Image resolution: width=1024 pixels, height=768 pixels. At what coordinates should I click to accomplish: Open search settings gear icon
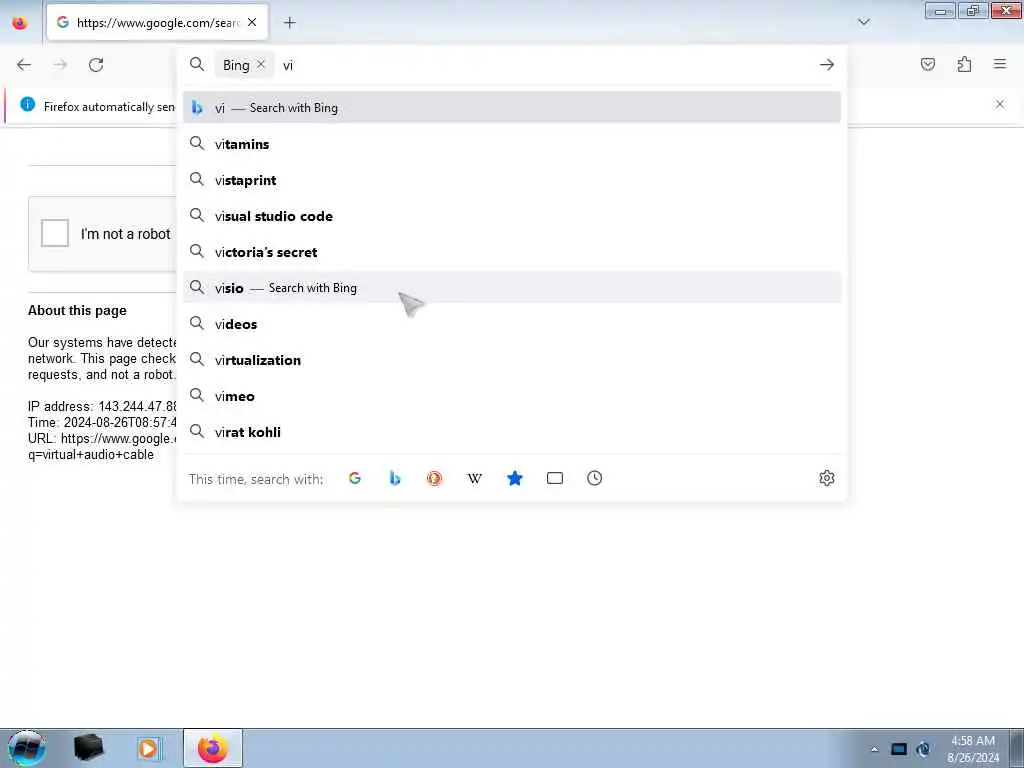pyautogui.click(x=827, y=478)
